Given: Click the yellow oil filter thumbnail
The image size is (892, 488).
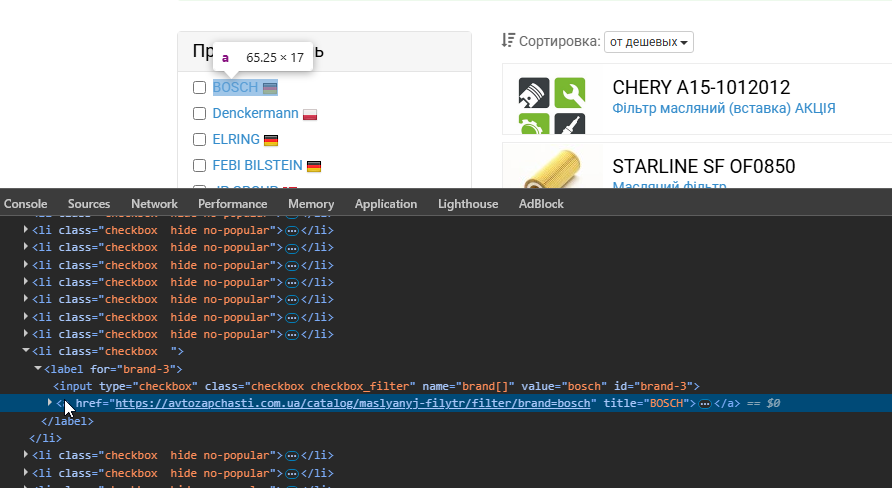Looking at the screenshot, I should click(x=552, y=168).
